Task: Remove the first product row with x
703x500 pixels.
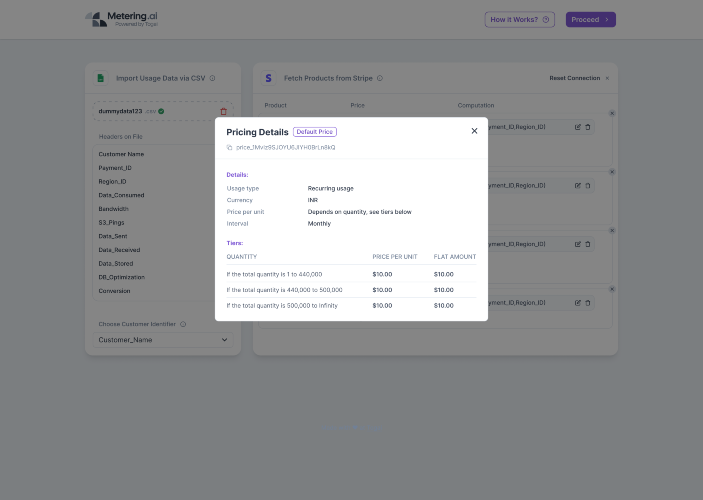Action: (612, 113)
